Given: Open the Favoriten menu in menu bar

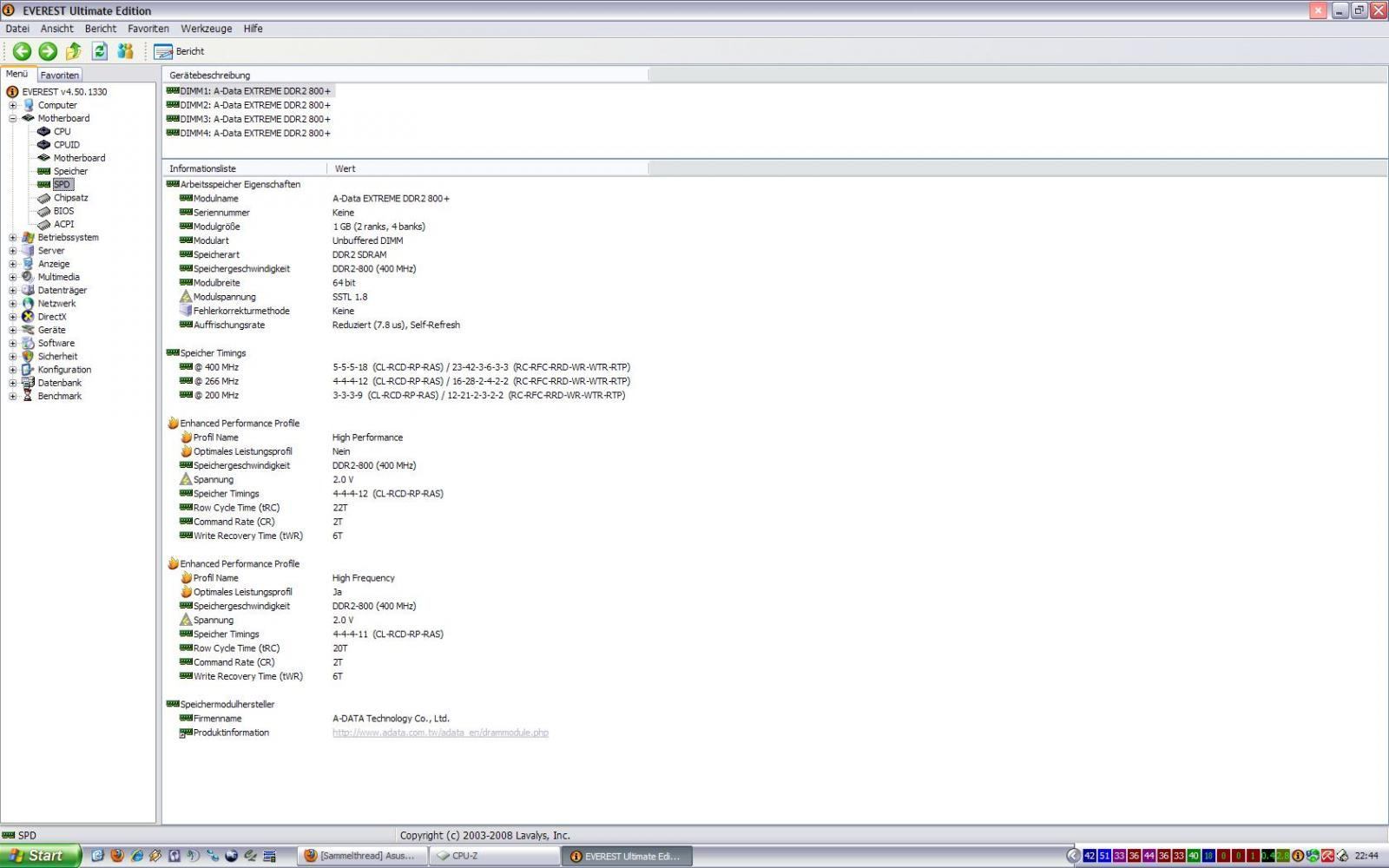Looking at the screenshot, I should 148,29.
